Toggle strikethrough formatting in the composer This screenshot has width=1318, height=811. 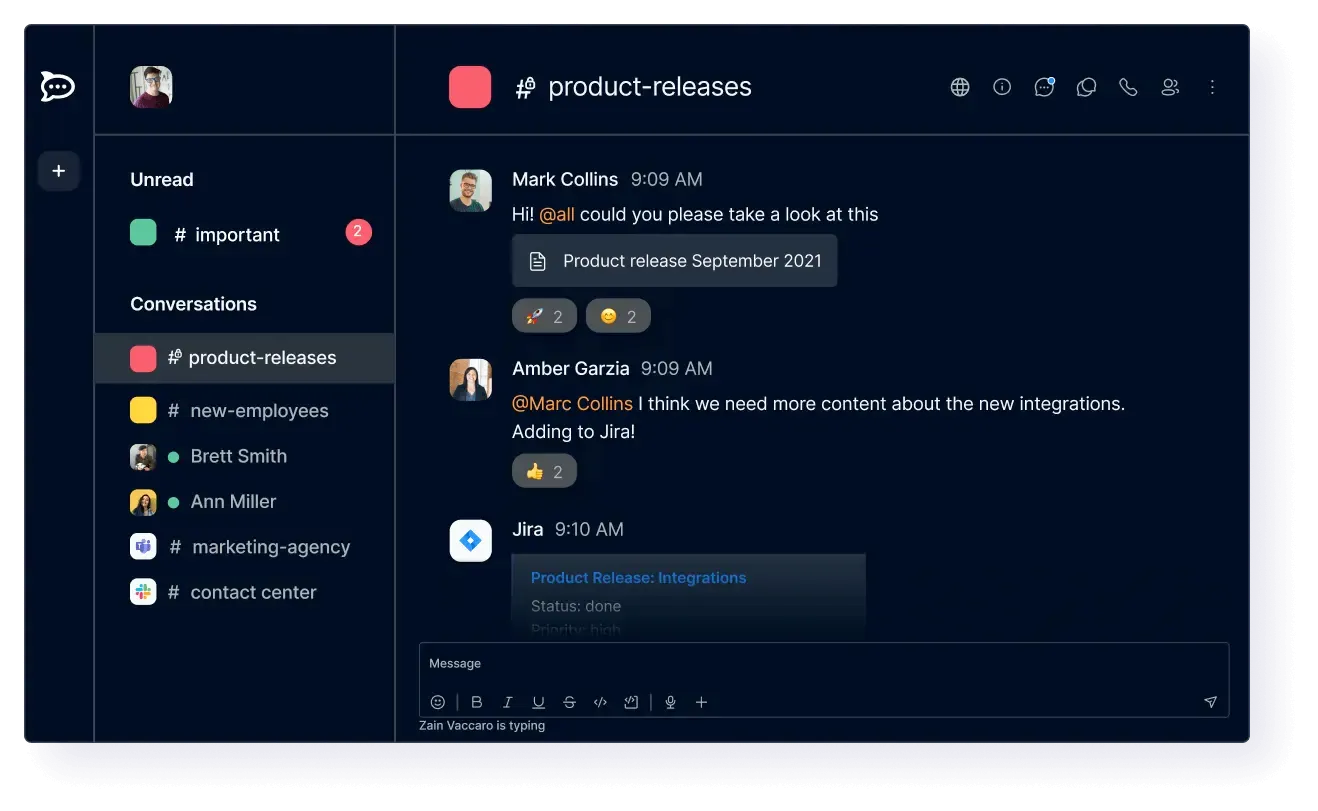(x=569, y=702)
